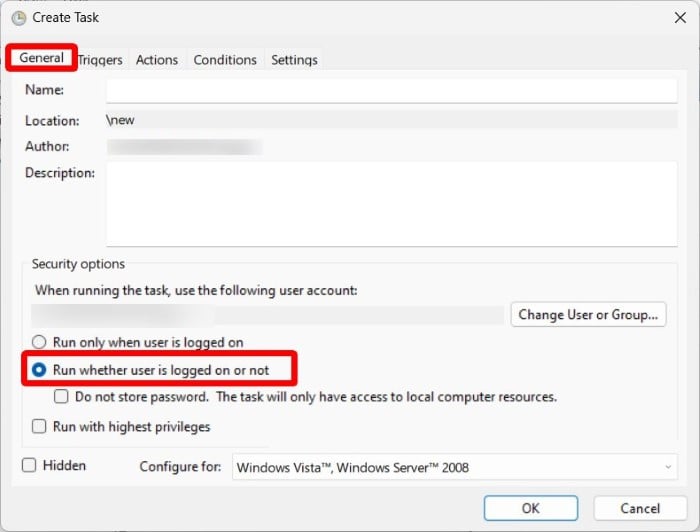The width and height of the screenshot is (700, 532).
Task: Go to the Conditions tab
Action: pos(225,60)
